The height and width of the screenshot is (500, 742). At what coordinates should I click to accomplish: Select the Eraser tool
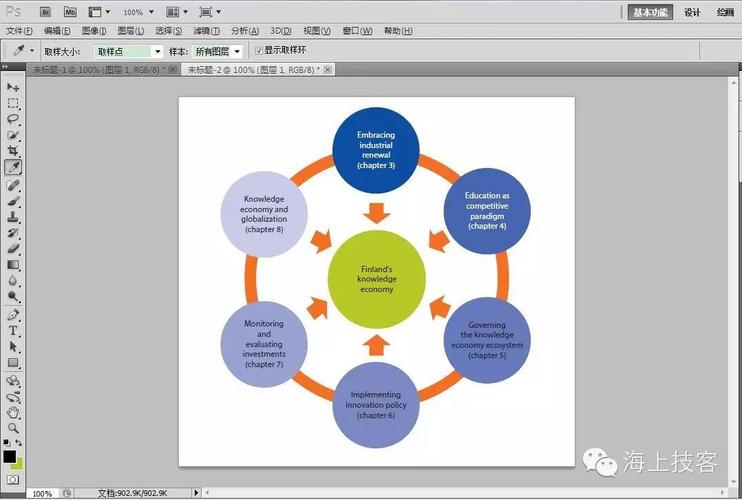pos(13,249)
